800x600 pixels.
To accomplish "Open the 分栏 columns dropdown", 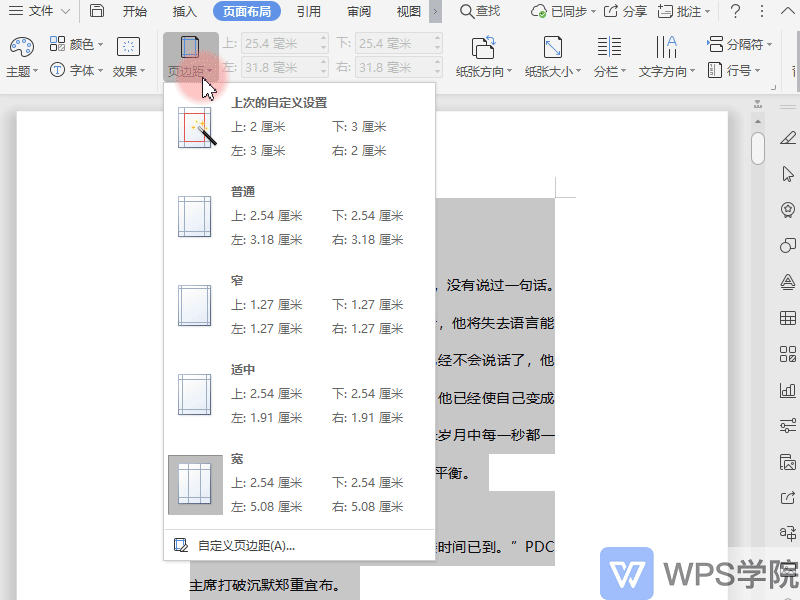I will pos(610,57).
